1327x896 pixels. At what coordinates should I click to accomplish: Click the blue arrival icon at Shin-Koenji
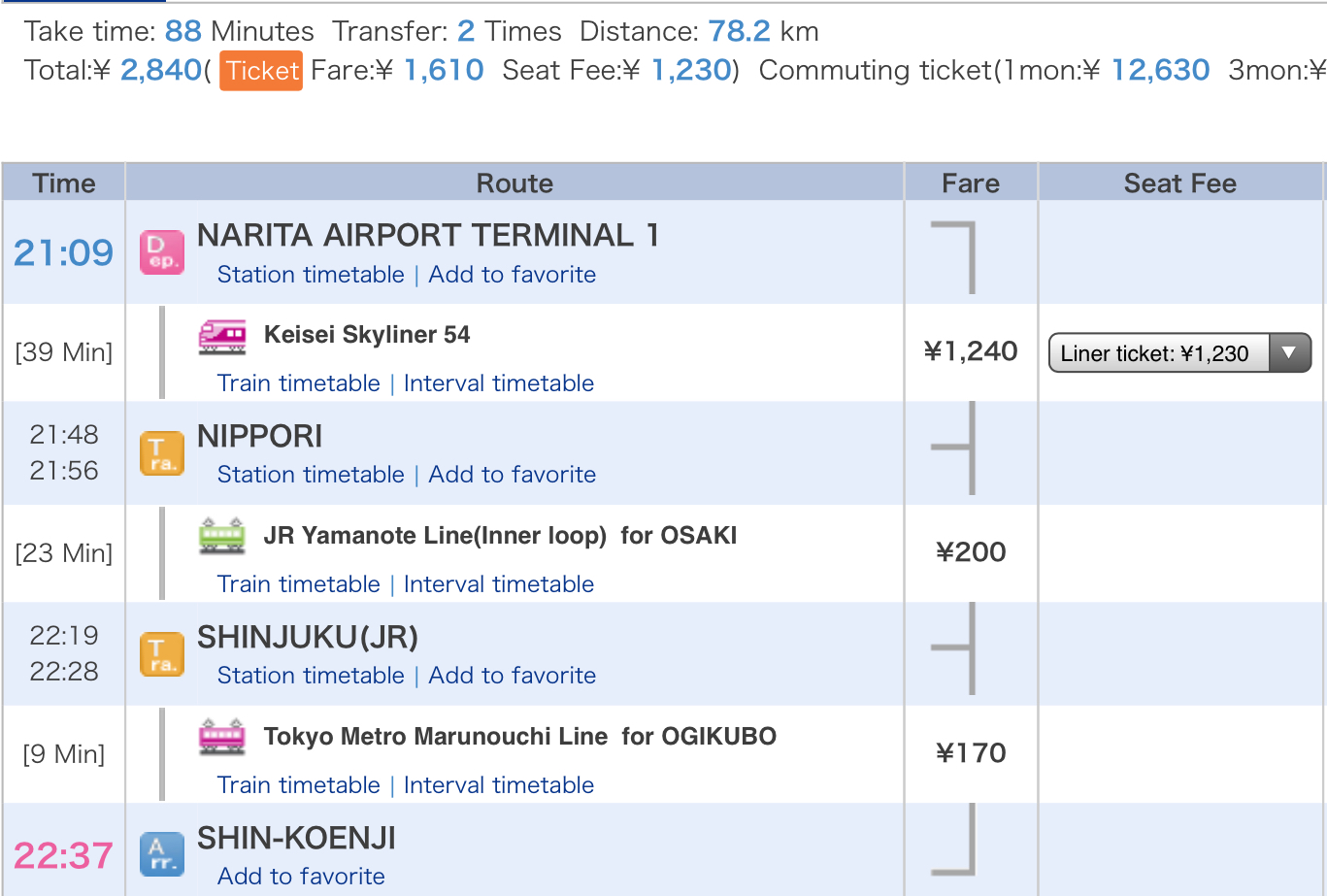162,854
